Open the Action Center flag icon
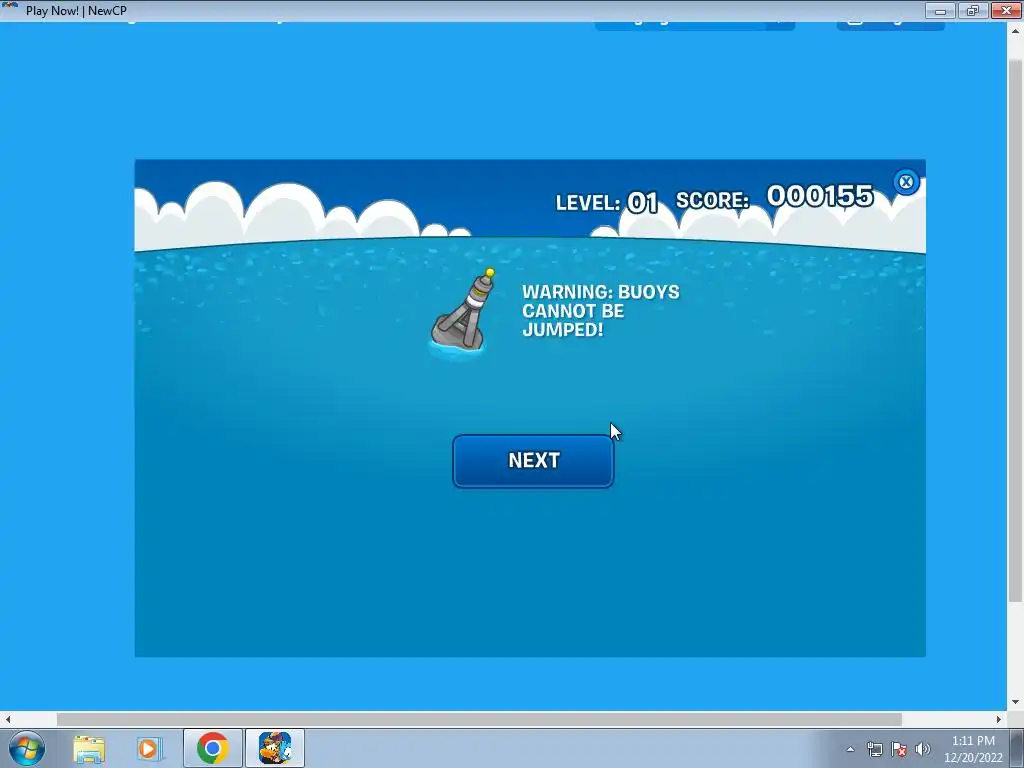 point(899,749)
